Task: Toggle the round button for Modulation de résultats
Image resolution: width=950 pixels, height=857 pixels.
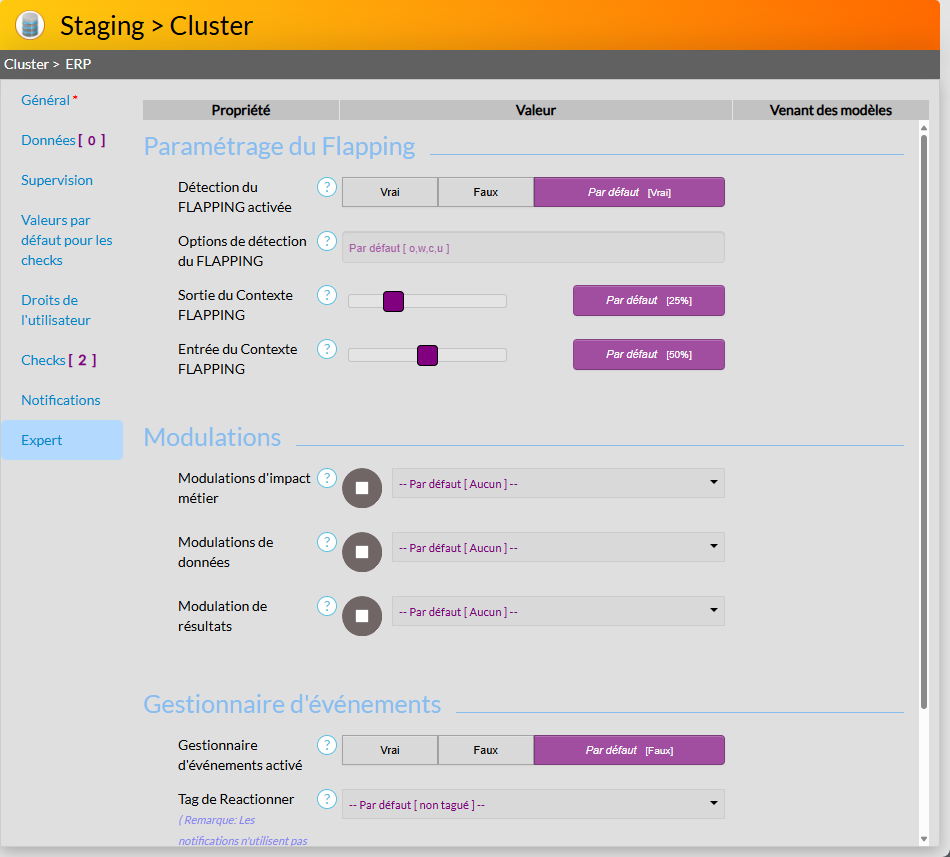Action: 362,616
